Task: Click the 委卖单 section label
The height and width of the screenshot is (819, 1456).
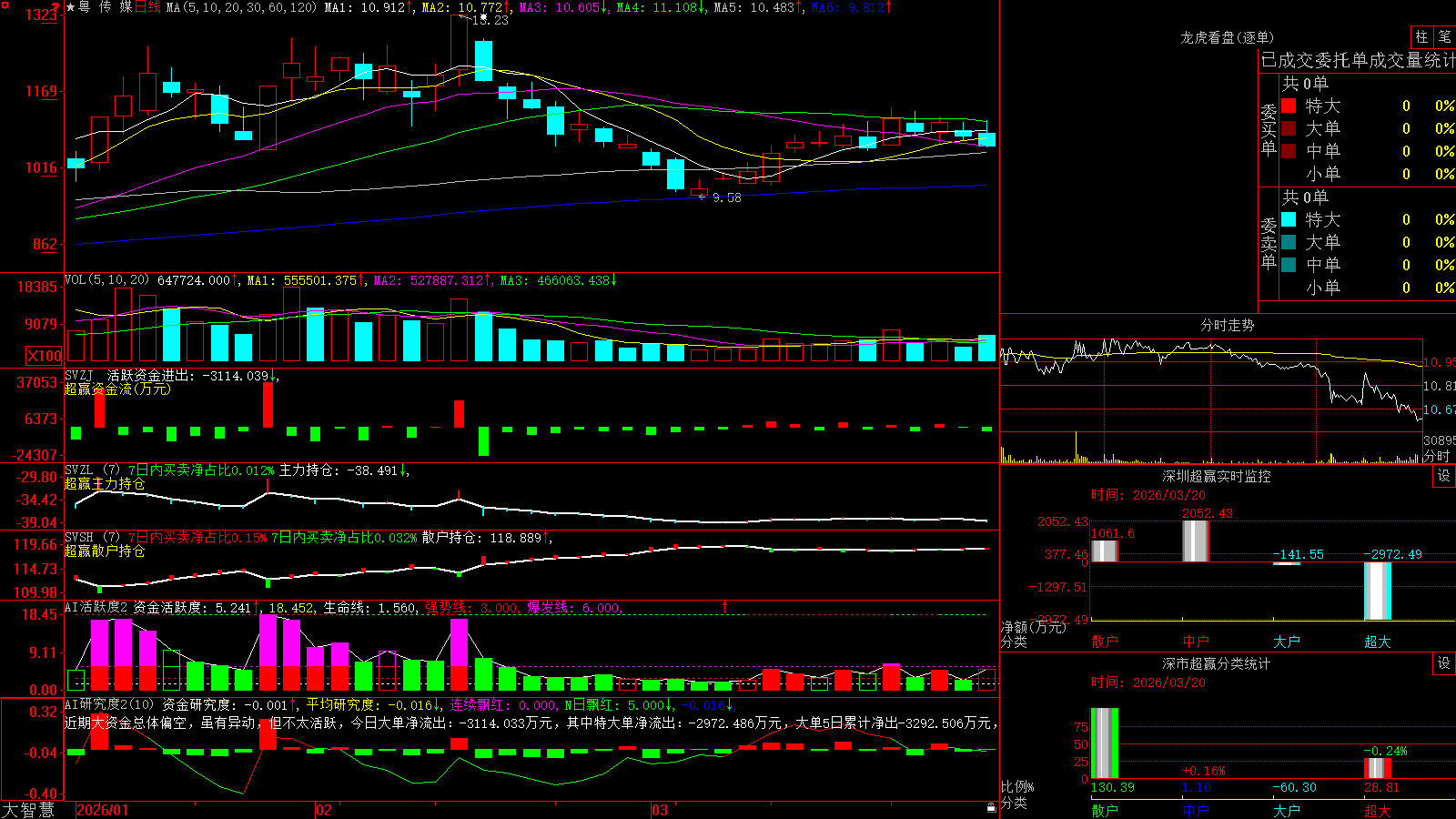Action: 1269,243
